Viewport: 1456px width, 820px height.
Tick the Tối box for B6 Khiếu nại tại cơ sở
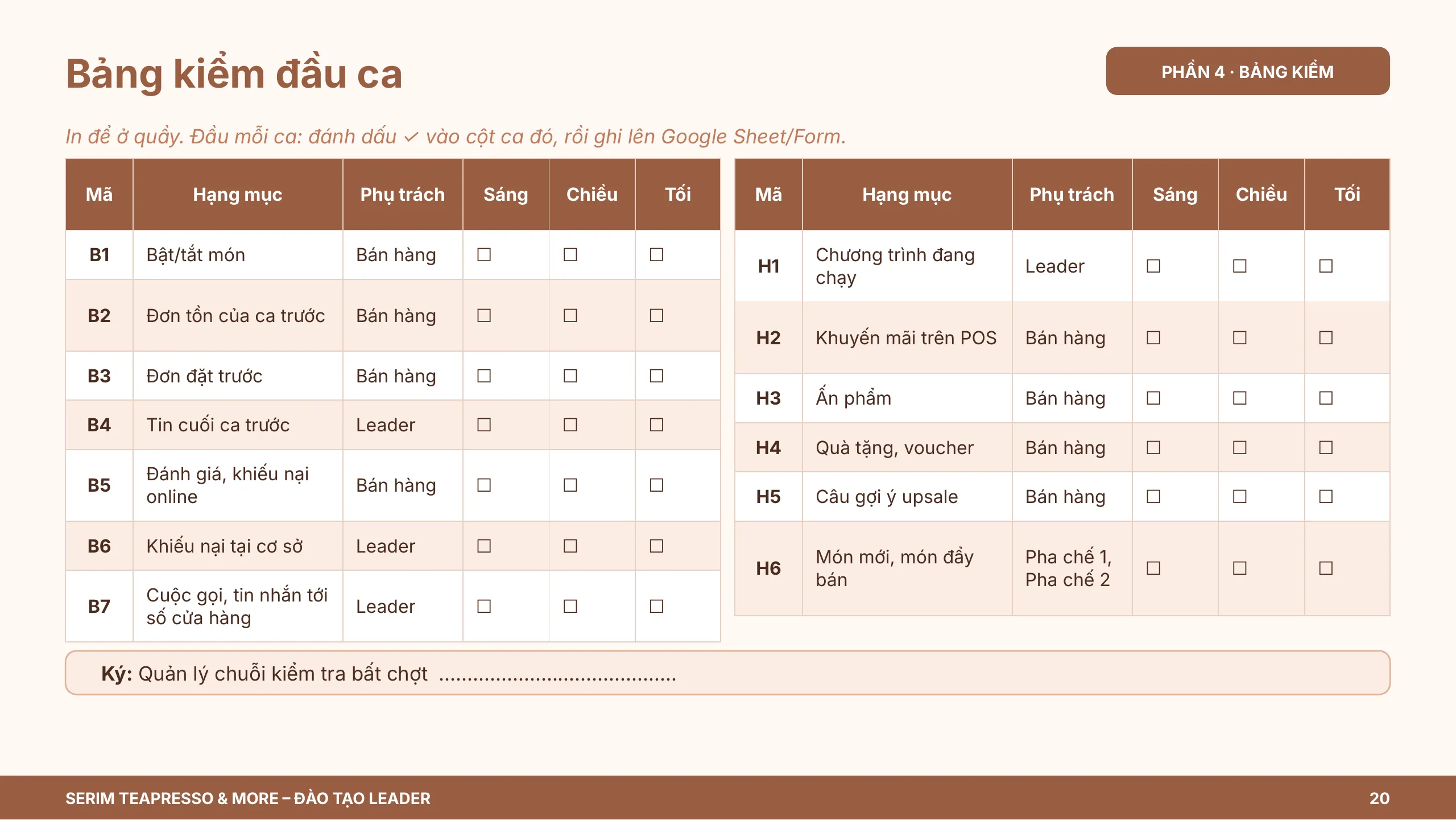[x=656, y=546]
